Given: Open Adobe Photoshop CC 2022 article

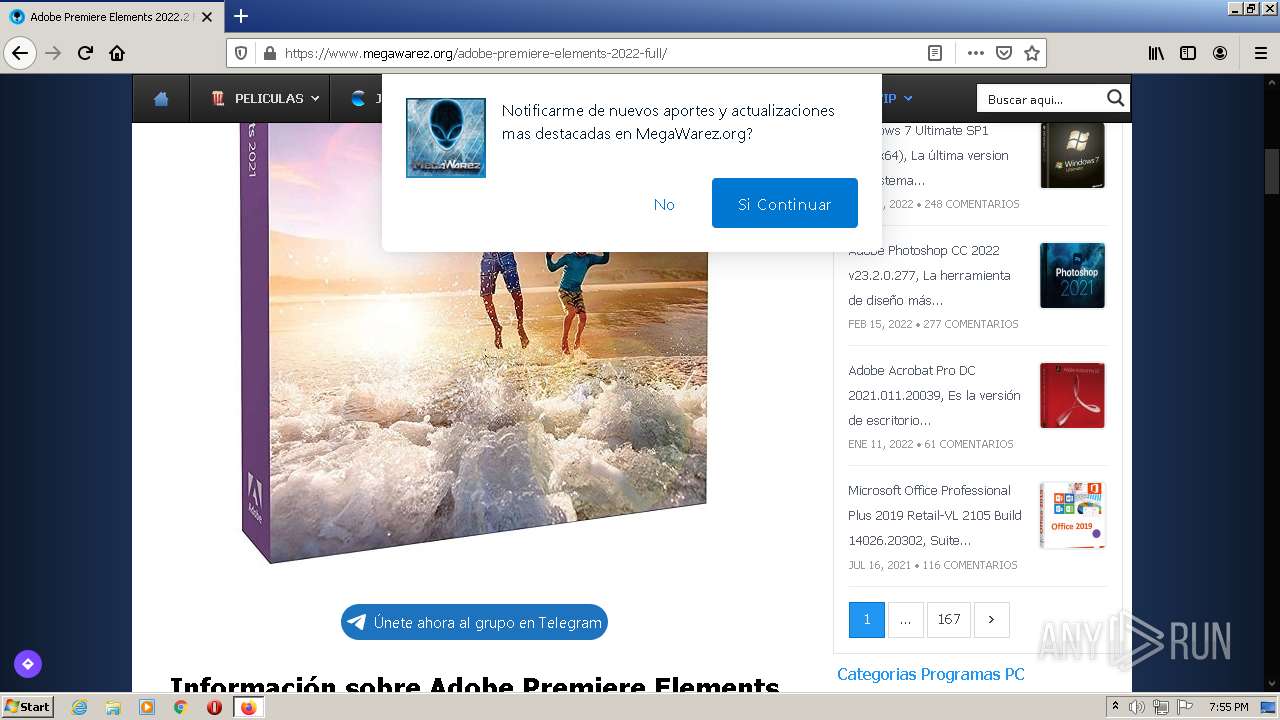Looking at the screenshot, I should pos(929,275).
